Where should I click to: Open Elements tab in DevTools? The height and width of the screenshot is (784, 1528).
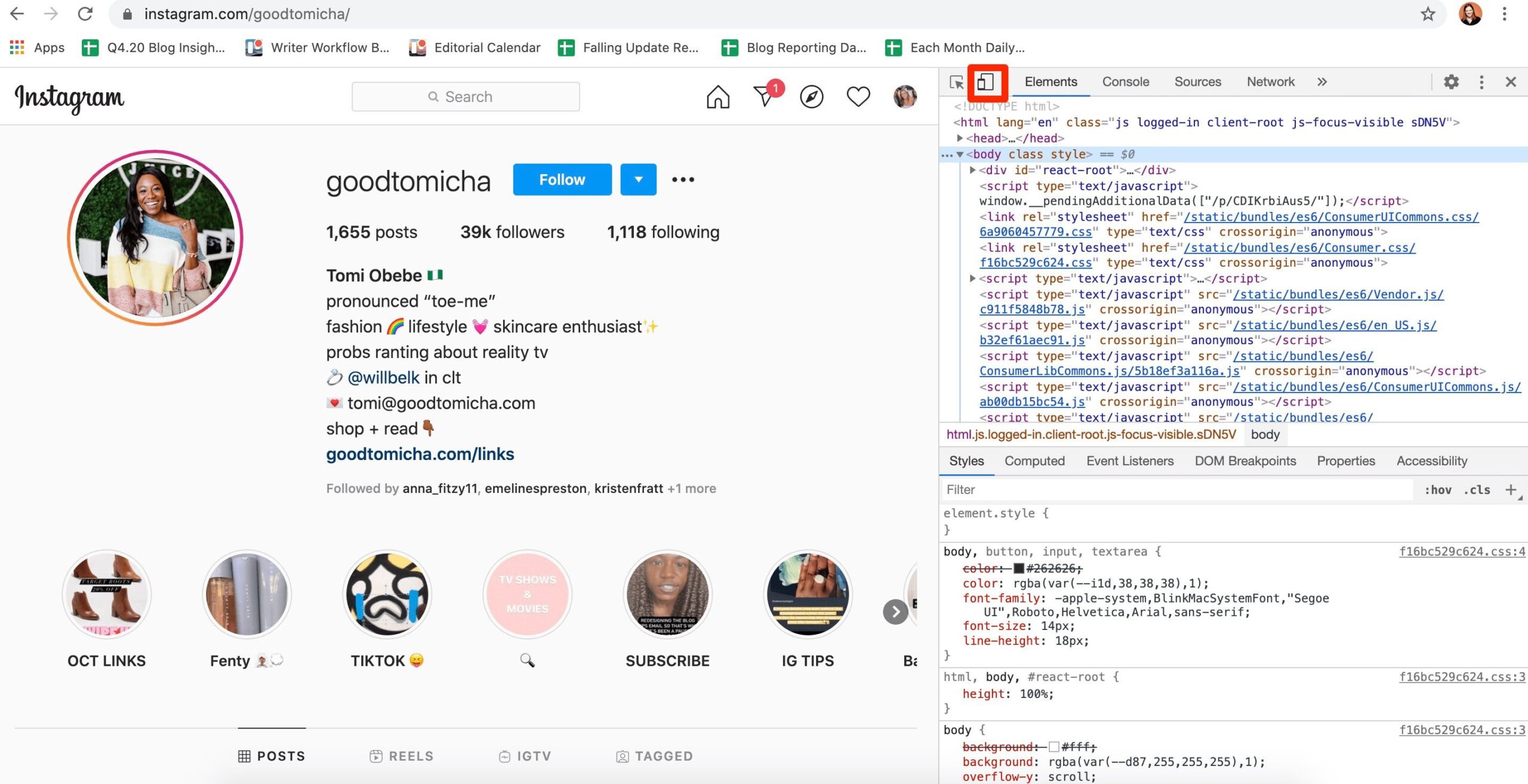(1050, 82)
